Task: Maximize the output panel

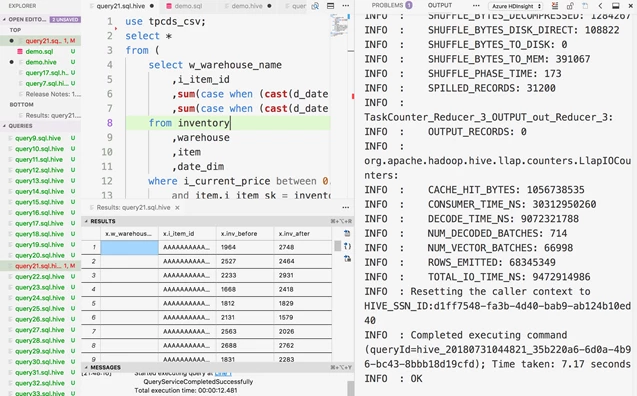Action: (615, 6)
